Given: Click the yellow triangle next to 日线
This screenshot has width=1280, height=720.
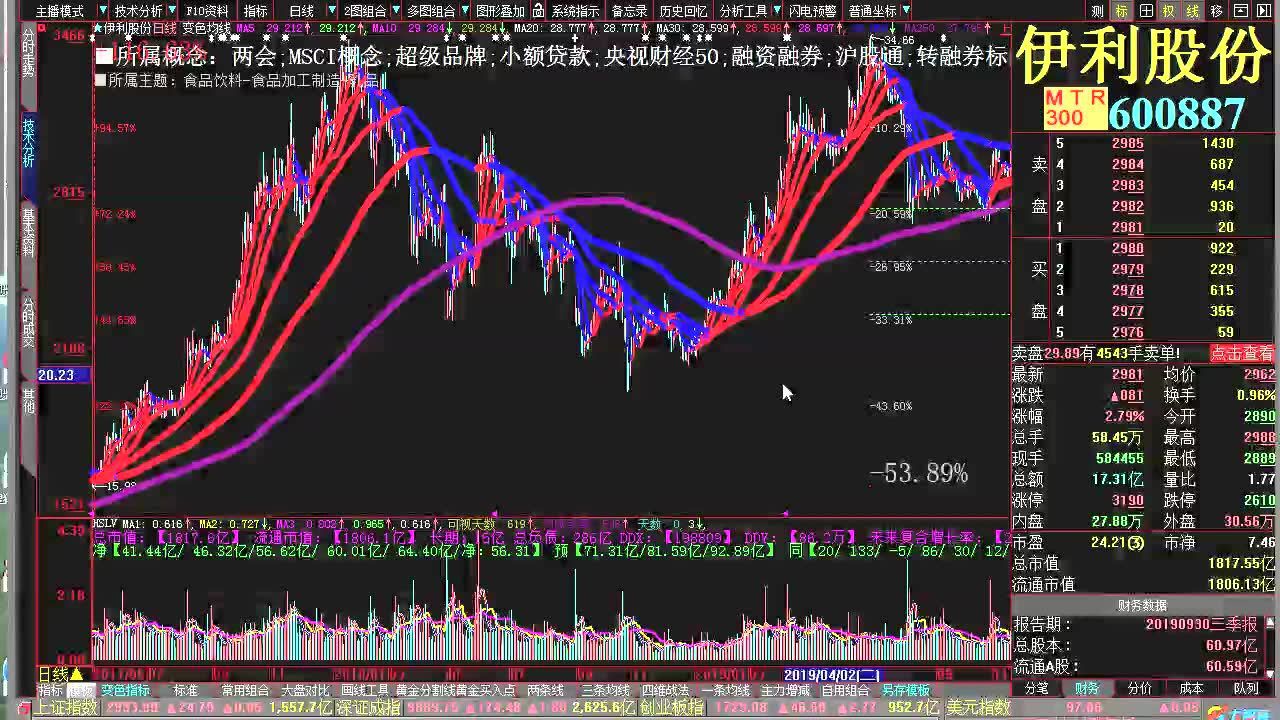Looking at the screenshot, I should pos(76,674).
